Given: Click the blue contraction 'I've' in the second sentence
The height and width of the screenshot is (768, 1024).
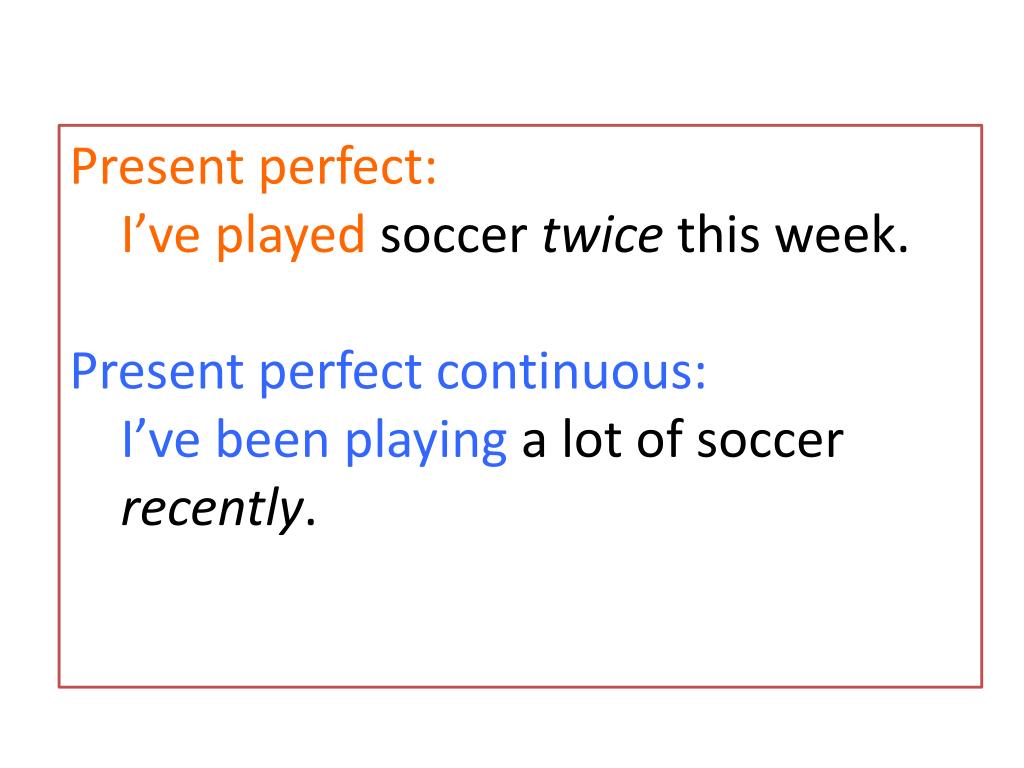Looking at the screenshot, I should (x=161, y=440).
